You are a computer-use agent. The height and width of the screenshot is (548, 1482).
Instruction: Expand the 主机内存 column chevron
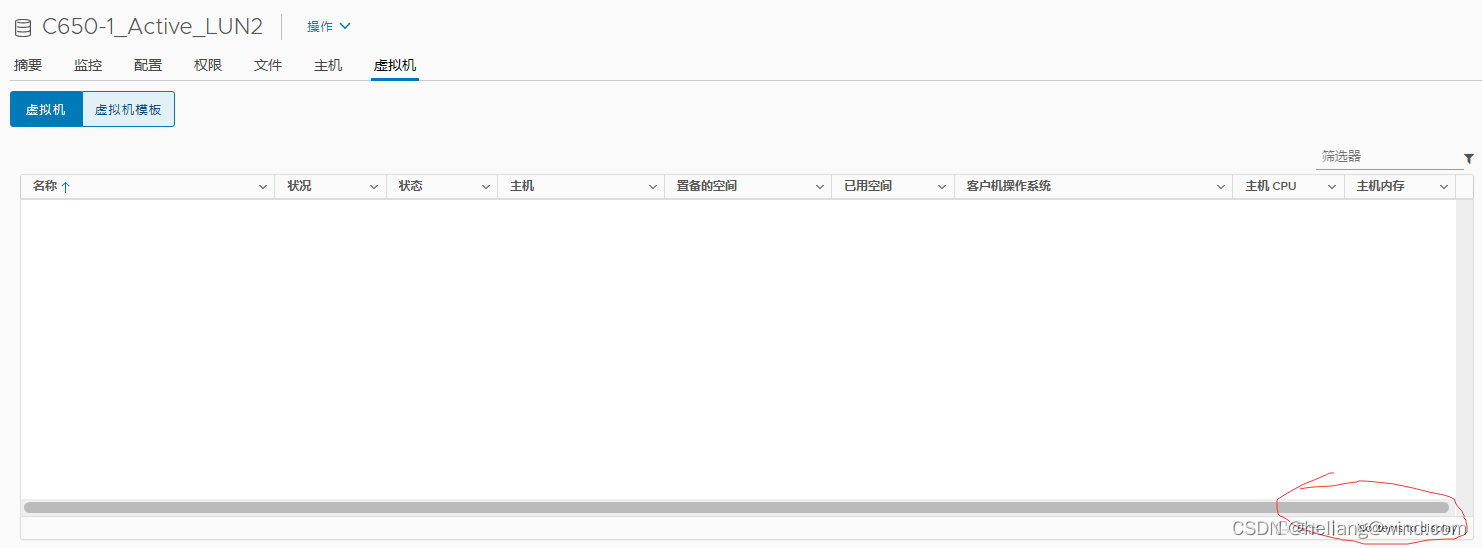point(1444,187)
